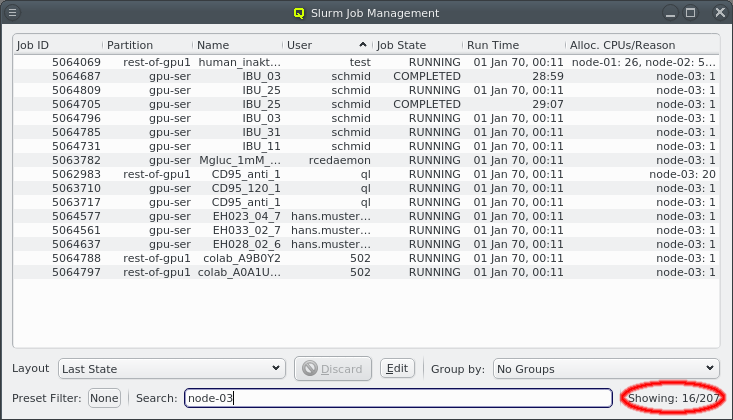Image resolution: width=733 pixels, height=420 pixels.
Task: Select job ID 5063710
Action: point(76,188)
